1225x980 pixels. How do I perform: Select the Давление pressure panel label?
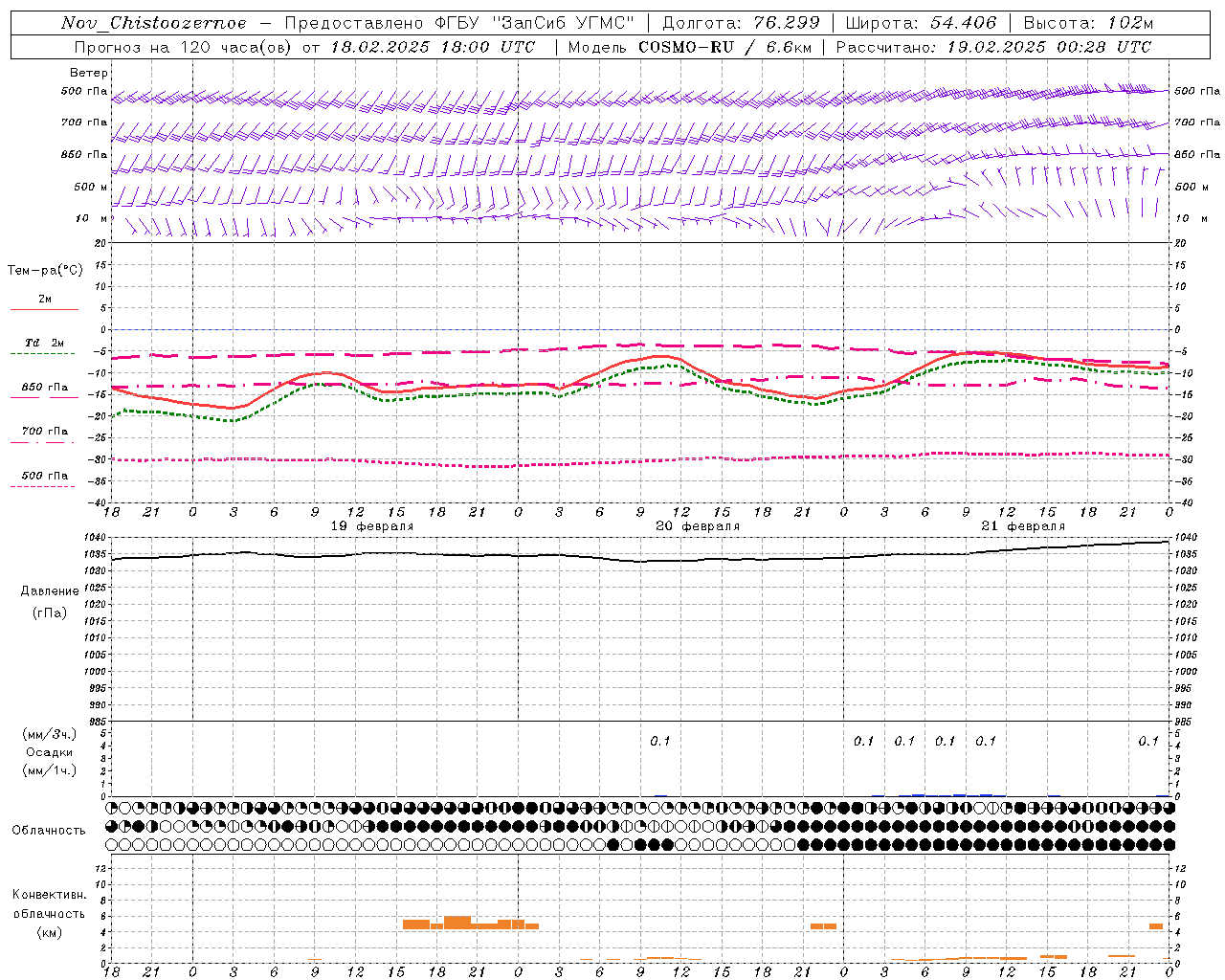pyautogui.click(x=50, y=591)
